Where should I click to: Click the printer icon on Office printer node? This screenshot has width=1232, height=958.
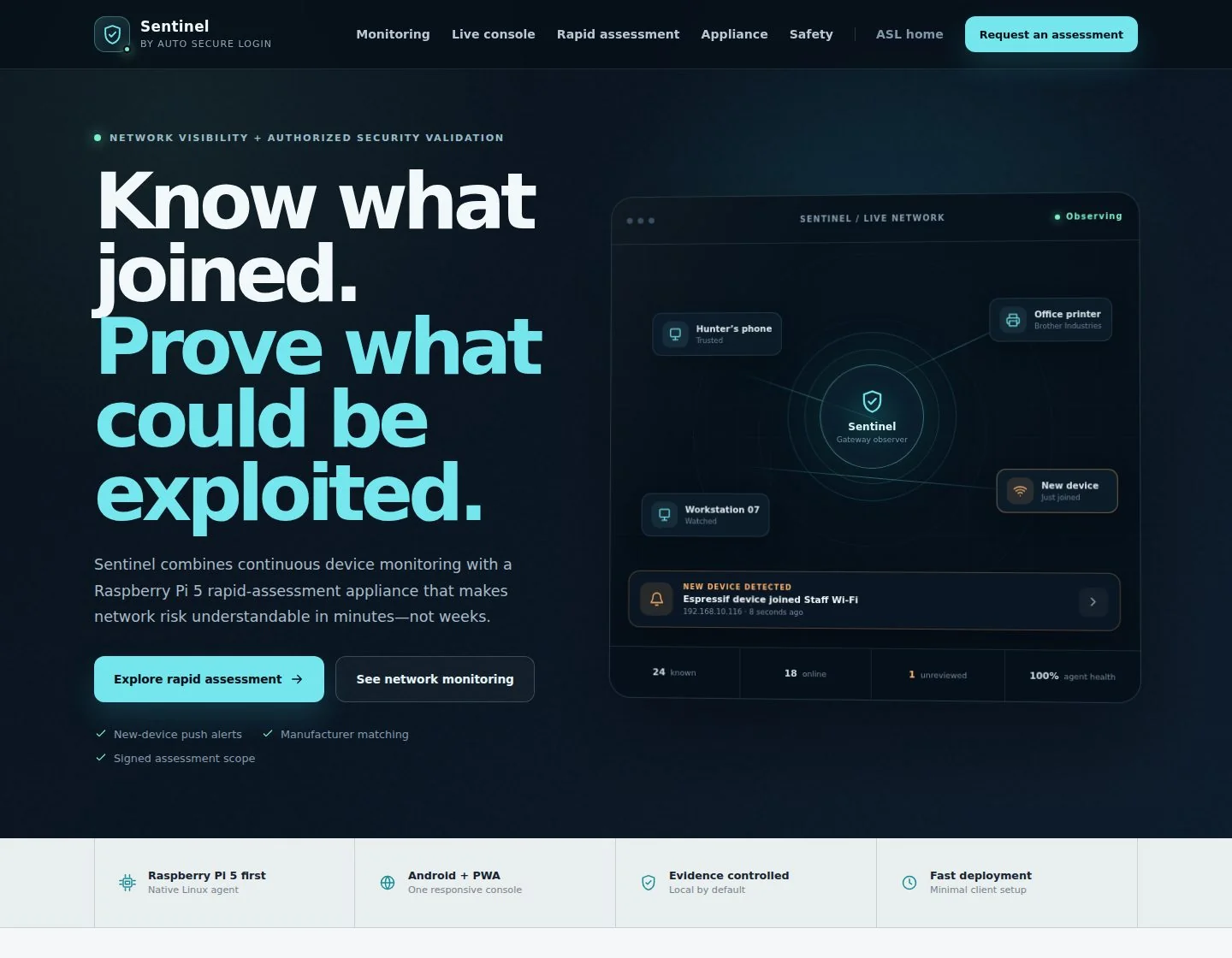(1013, 320)
